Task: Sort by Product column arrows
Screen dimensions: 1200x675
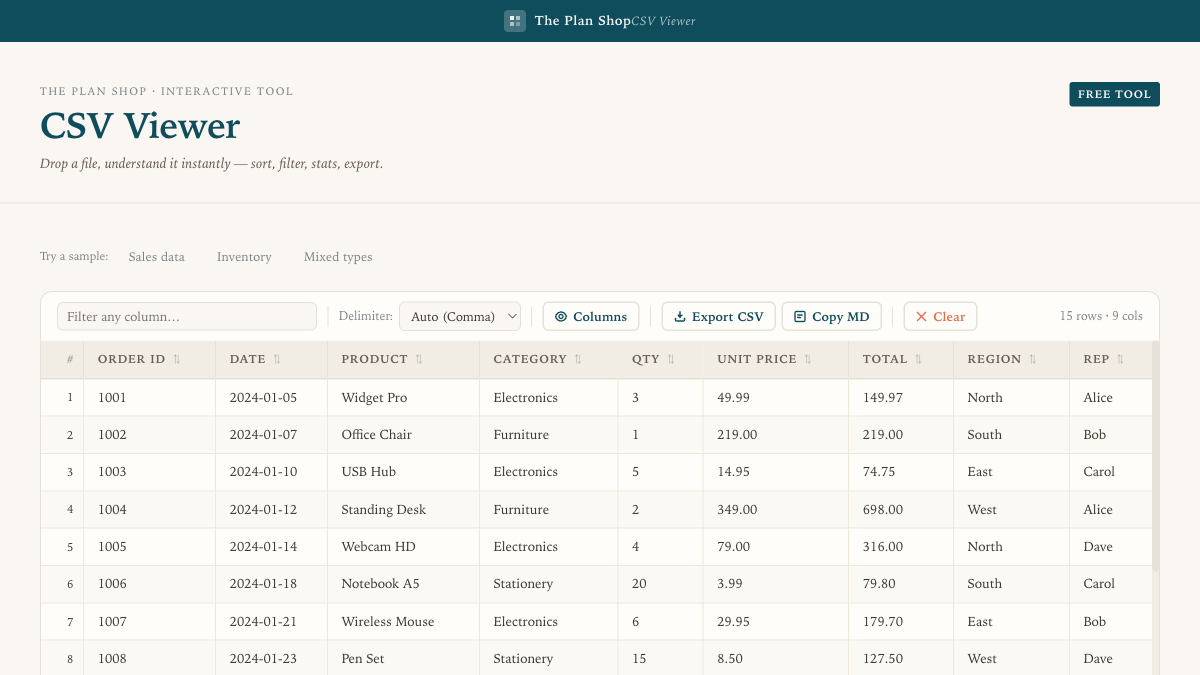Action: (419, 359)
